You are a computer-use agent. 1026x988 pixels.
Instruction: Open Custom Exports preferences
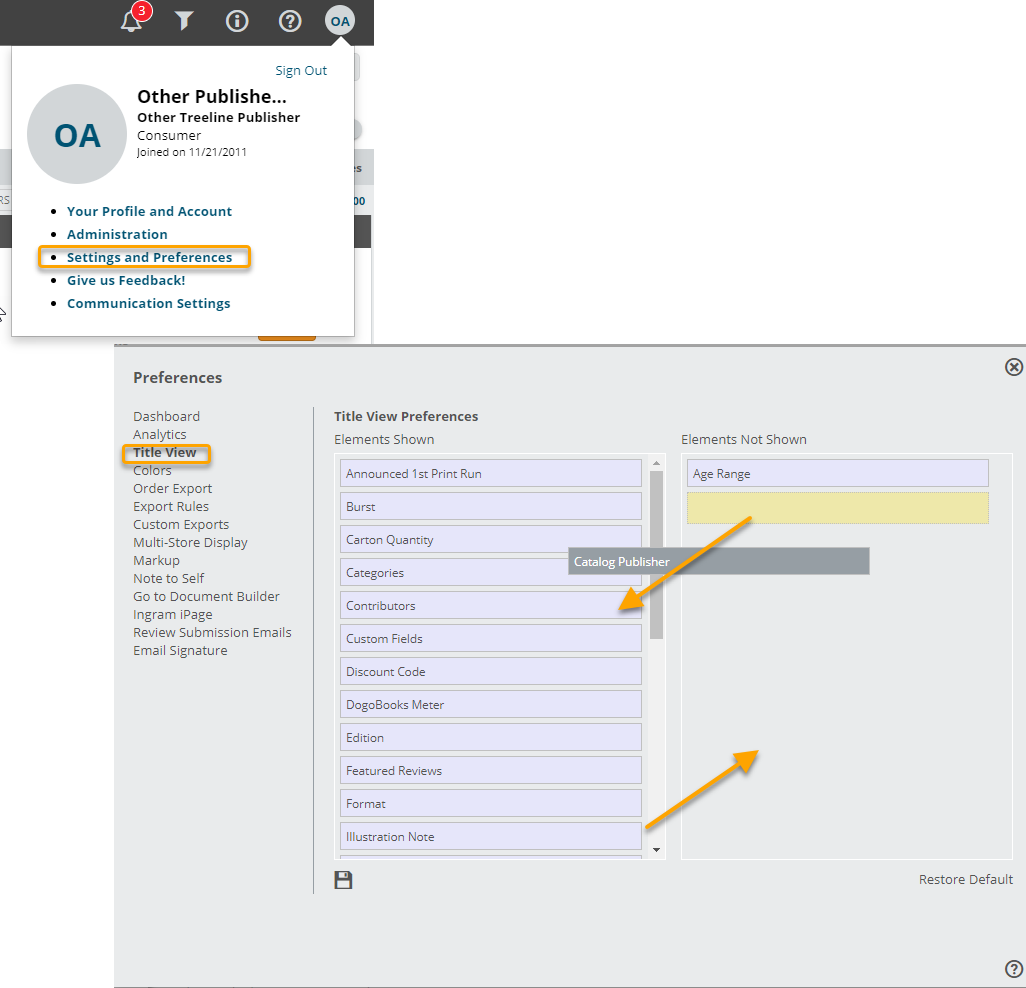[181, 524]
